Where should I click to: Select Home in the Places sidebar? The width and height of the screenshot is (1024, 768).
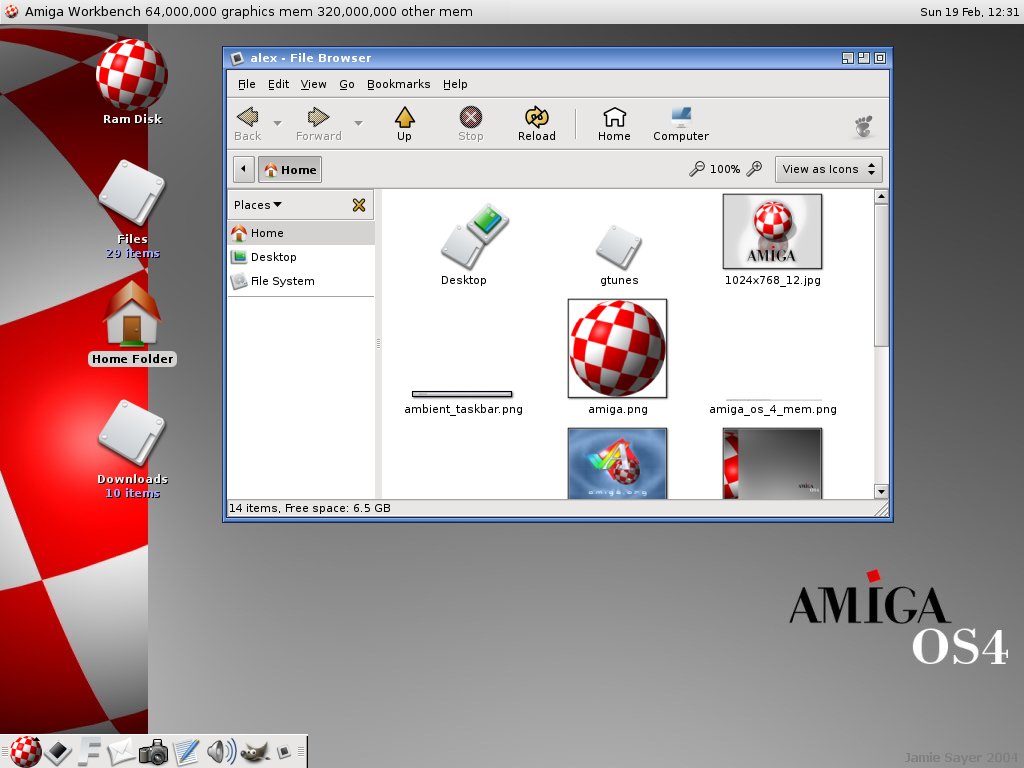(301, 233)
